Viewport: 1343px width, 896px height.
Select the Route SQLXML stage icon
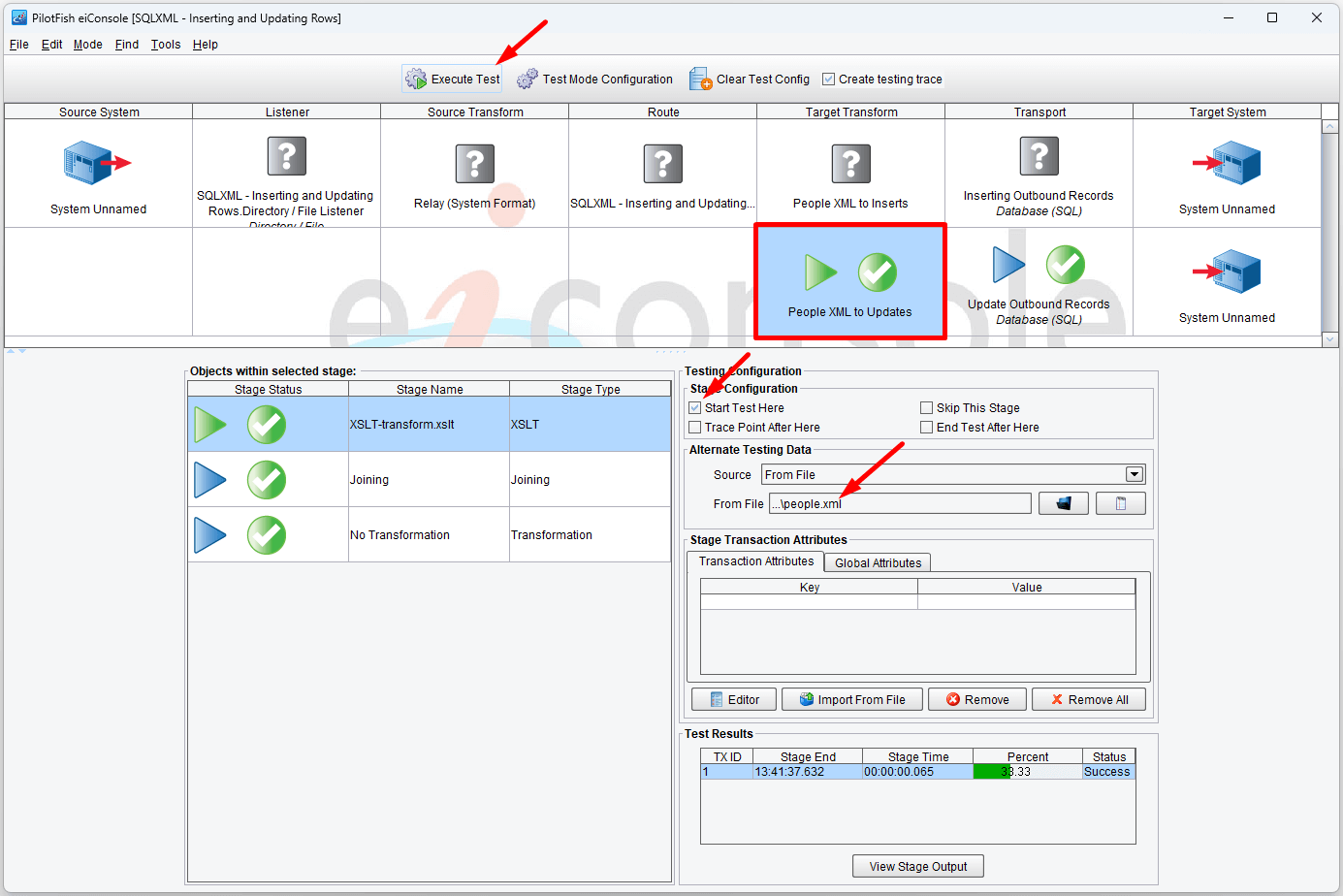pyautogui.click(x=663, y=164)
